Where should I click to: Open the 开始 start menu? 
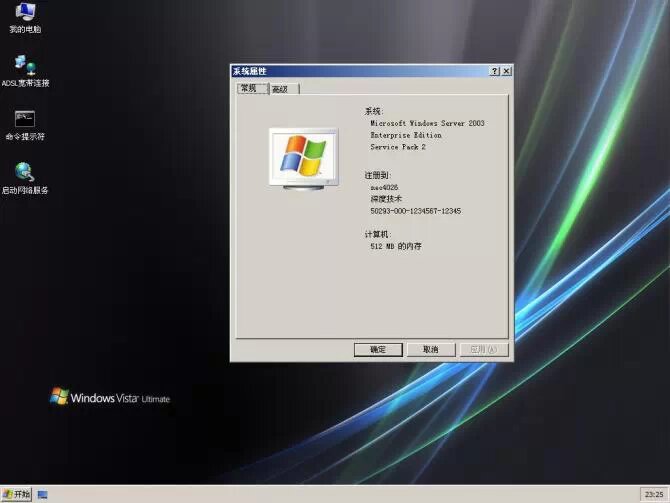click(x=16, y=494)
